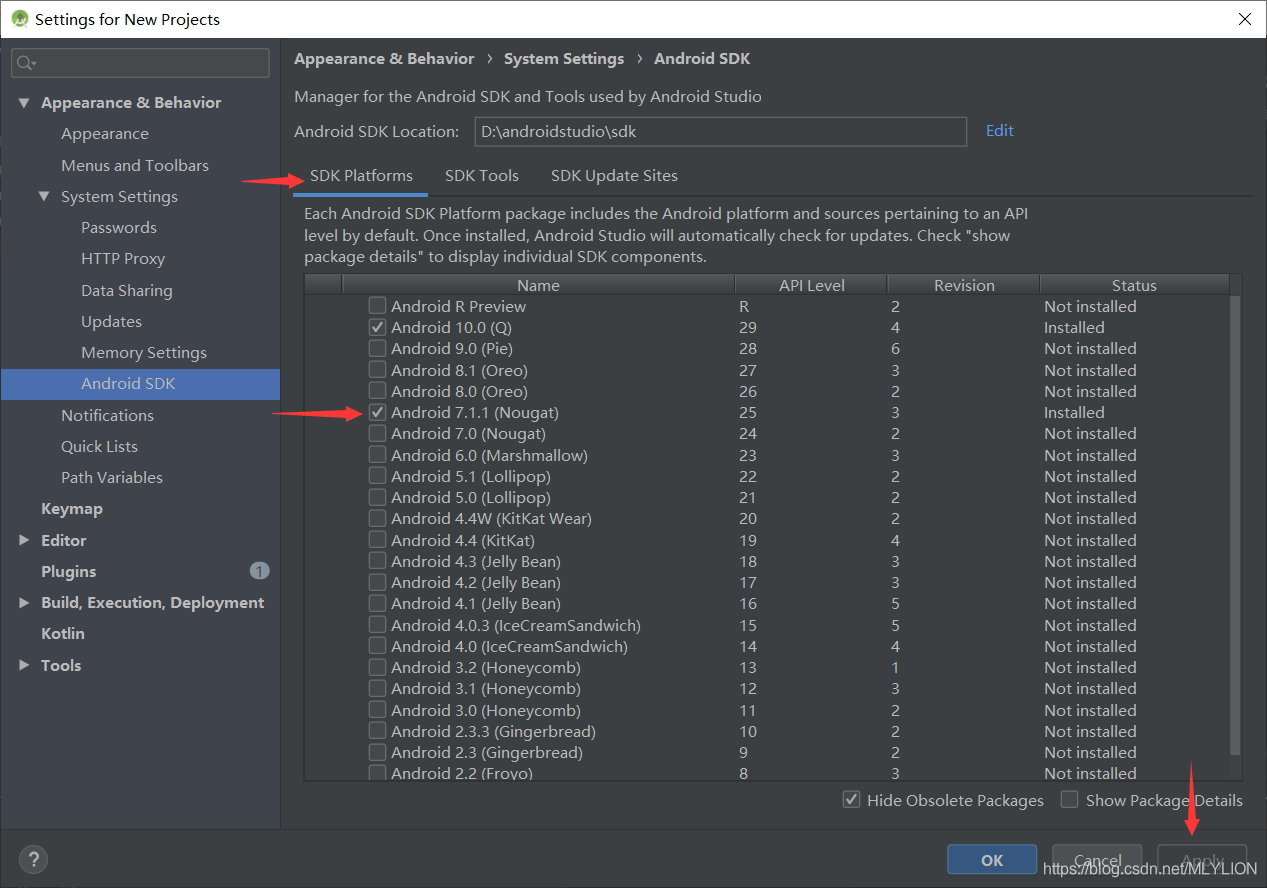Click the search magnifier icon

coord(26,63)
